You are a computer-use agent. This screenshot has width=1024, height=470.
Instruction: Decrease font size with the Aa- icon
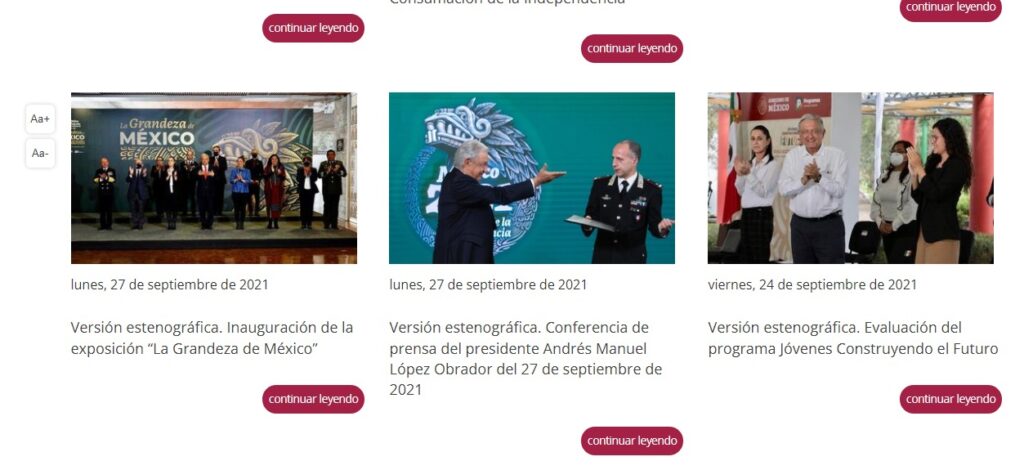pos(40,153)
